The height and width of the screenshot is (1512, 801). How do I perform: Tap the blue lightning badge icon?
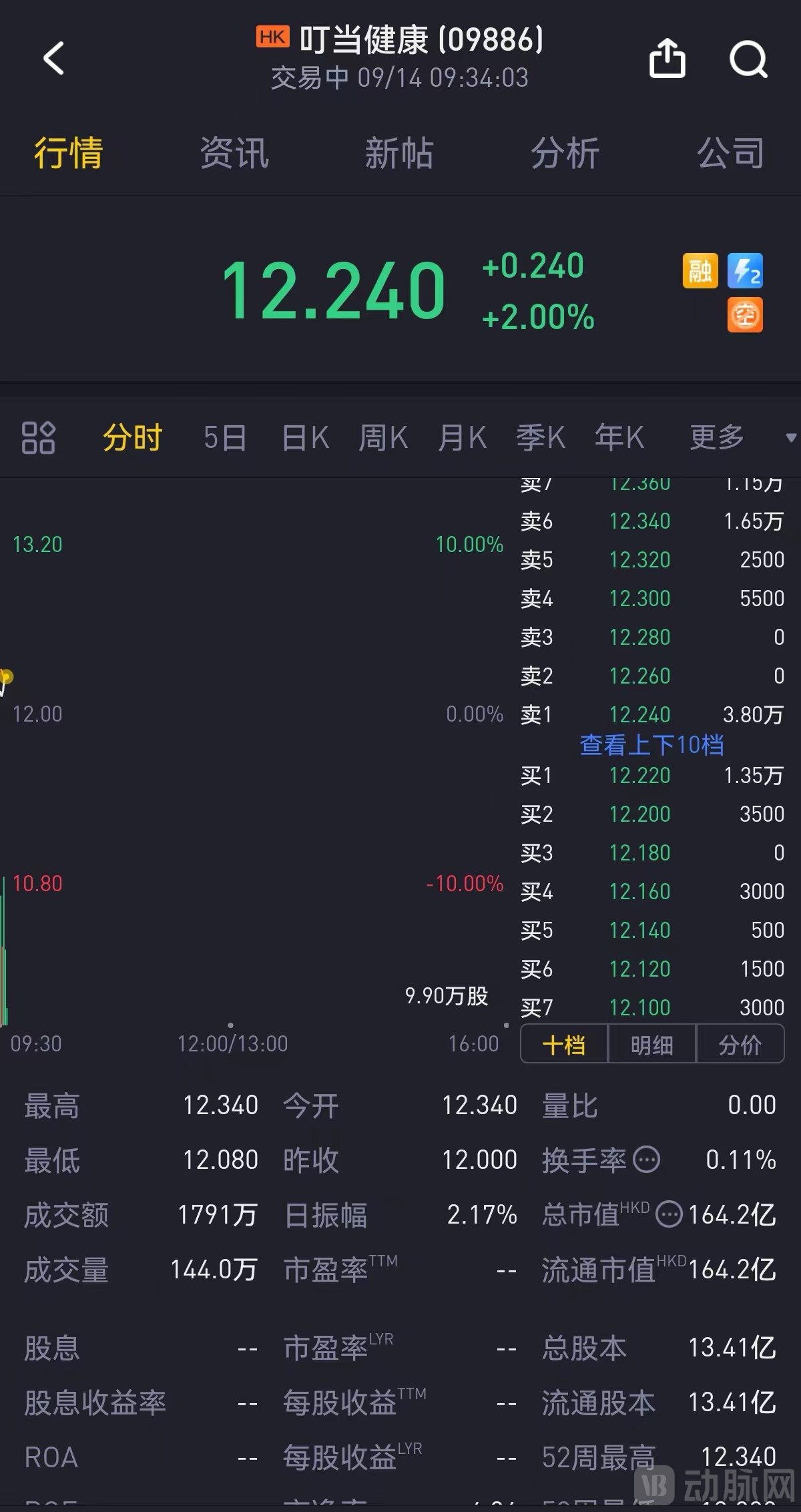[745, 271]
